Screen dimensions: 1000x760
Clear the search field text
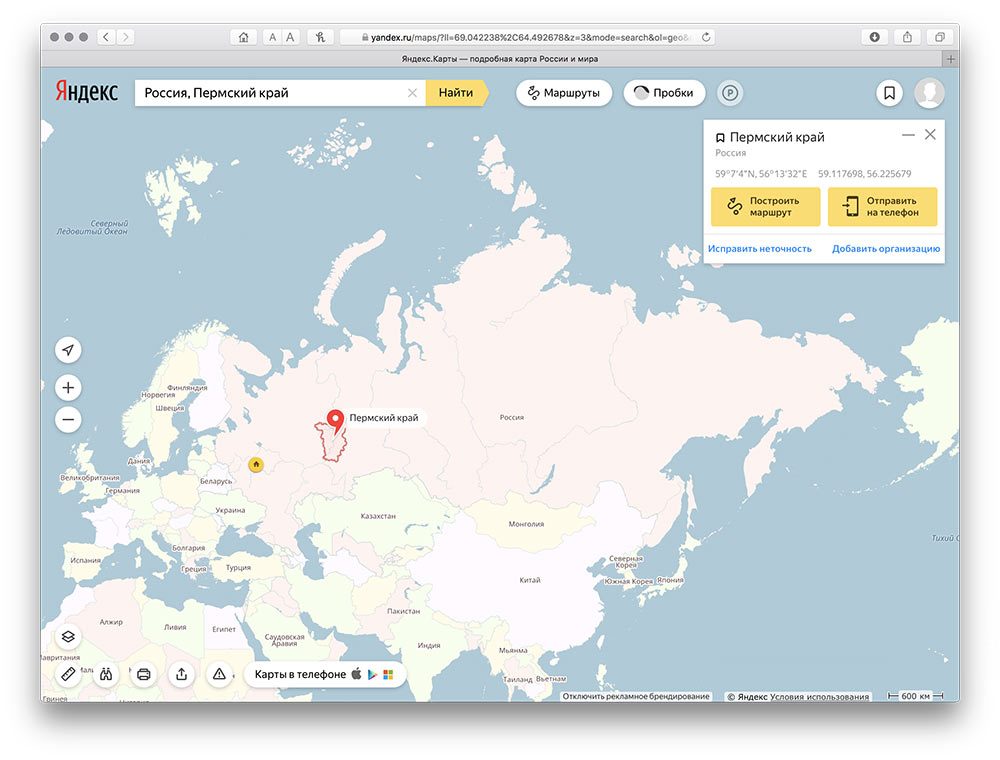[x=412, y=93]
